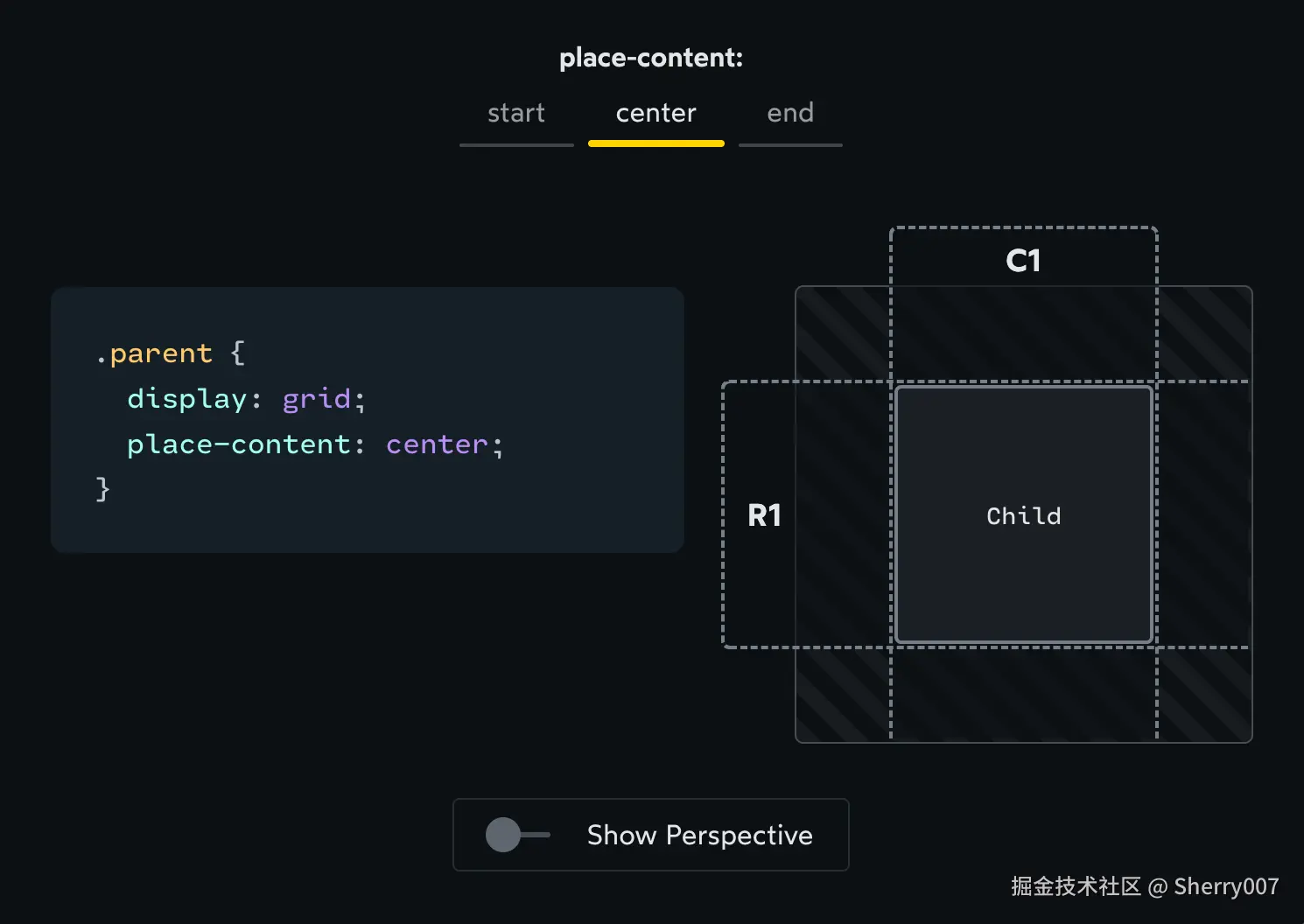Viewport: 1304px width, 924px height.
Task: Click "place-content" property in code snippet
Action: click(239, 444)
